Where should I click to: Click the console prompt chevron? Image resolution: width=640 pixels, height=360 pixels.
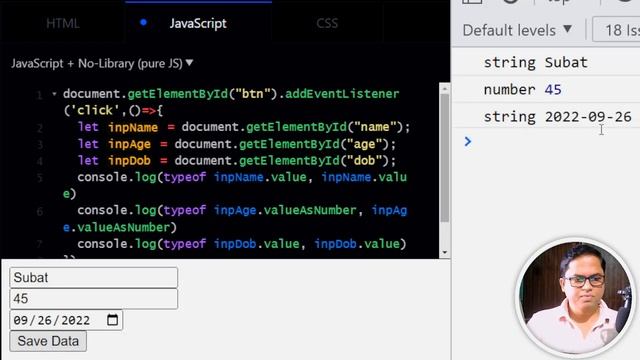(468, 142)
